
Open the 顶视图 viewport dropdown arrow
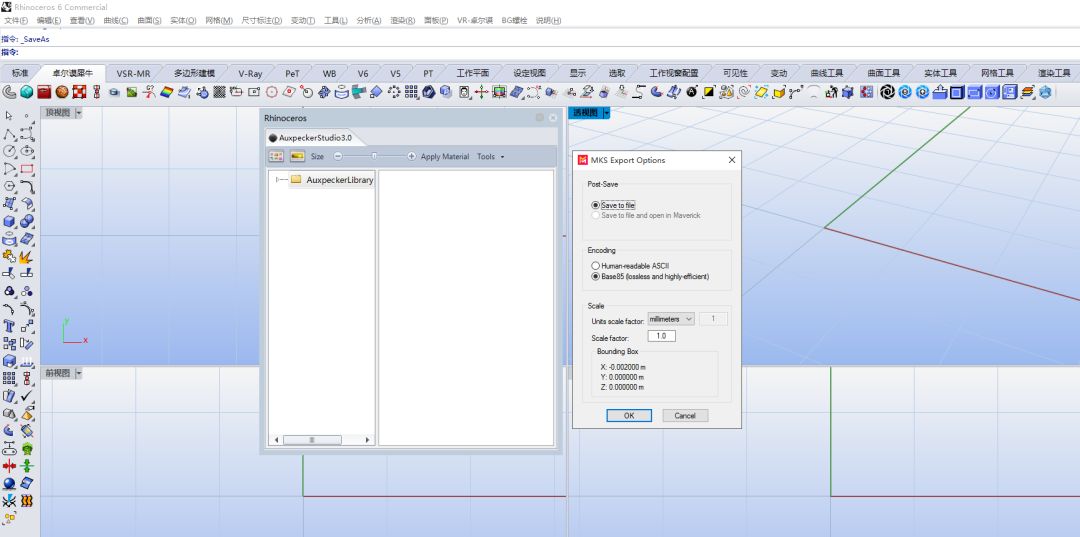79,113
